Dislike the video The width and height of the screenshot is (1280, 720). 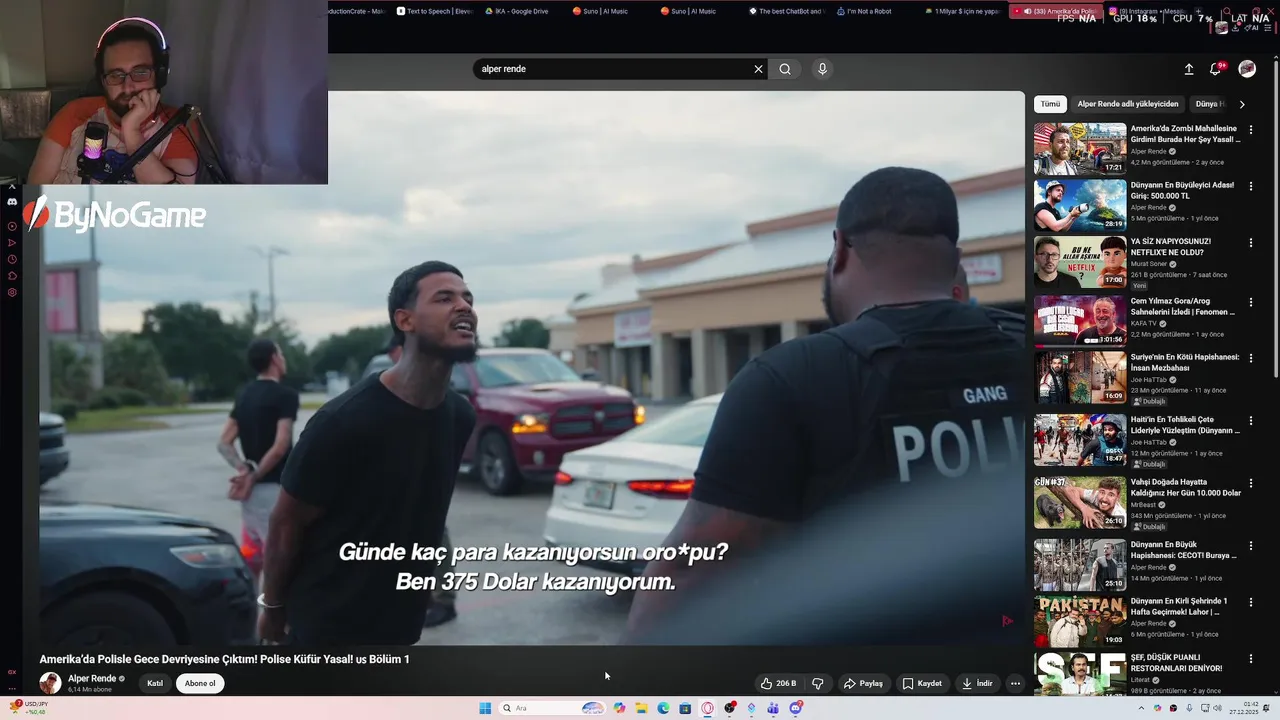(x=818, y=683)
